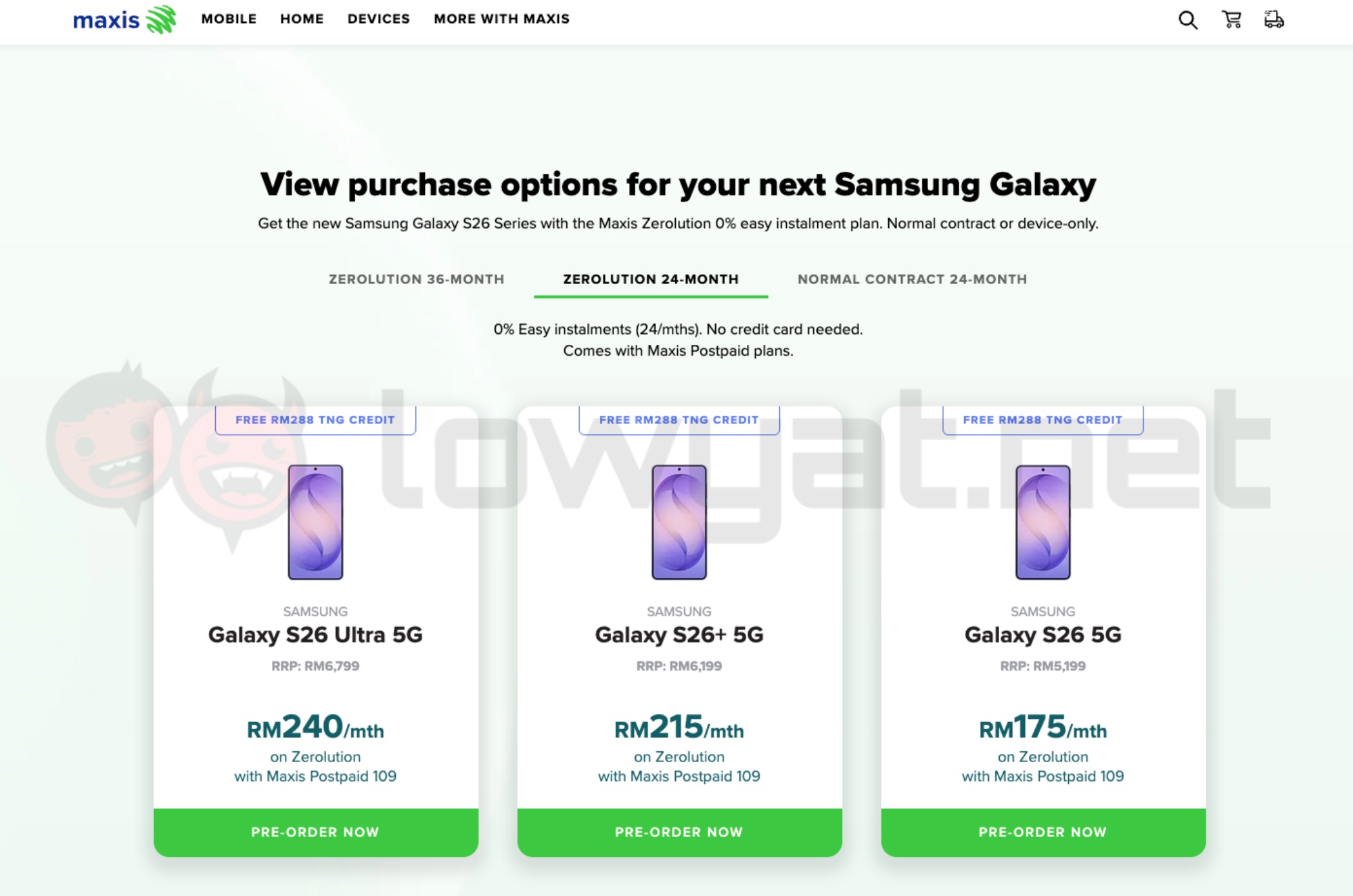
Task: Pre-order the Galaxy S26 Ultra 5G
Action: pos(316,832)
